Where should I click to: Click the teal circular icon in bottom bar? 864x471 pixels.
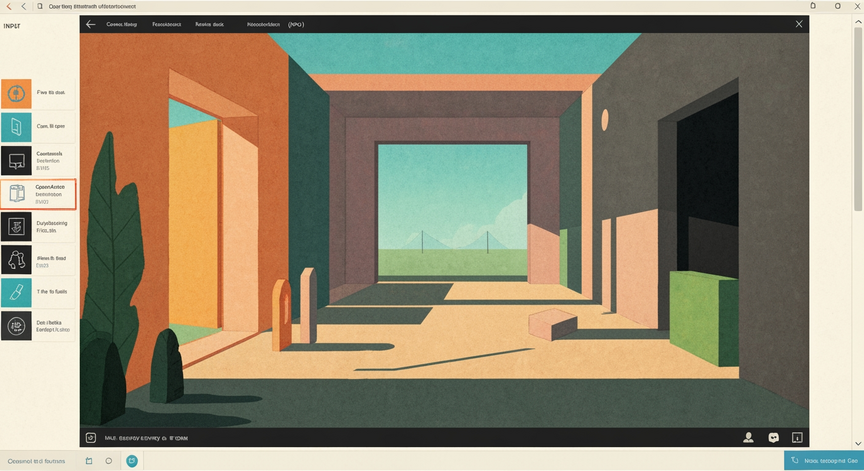pos(132,461)
